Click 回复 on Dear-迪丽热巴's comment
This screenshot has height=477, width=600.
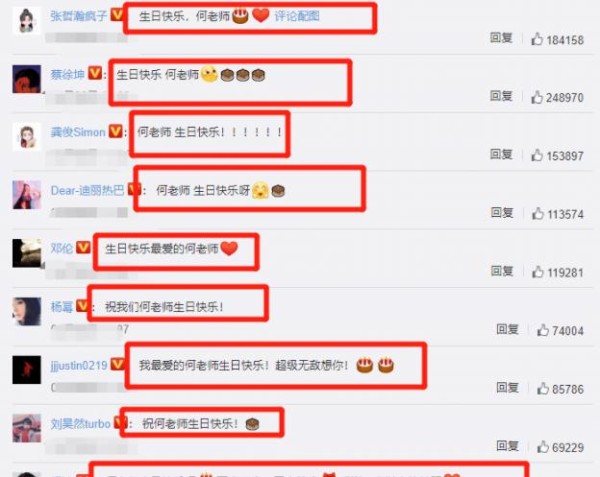tap(502, 212)
